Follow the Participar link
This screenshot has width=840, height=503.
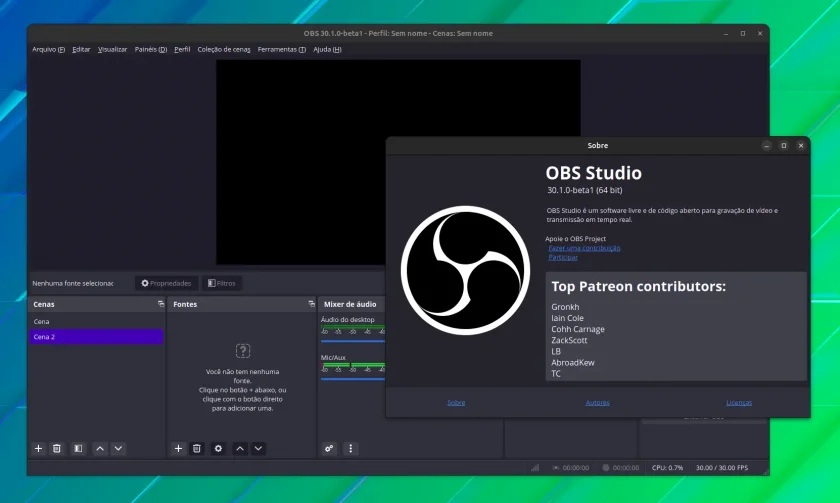pos(562,257)
